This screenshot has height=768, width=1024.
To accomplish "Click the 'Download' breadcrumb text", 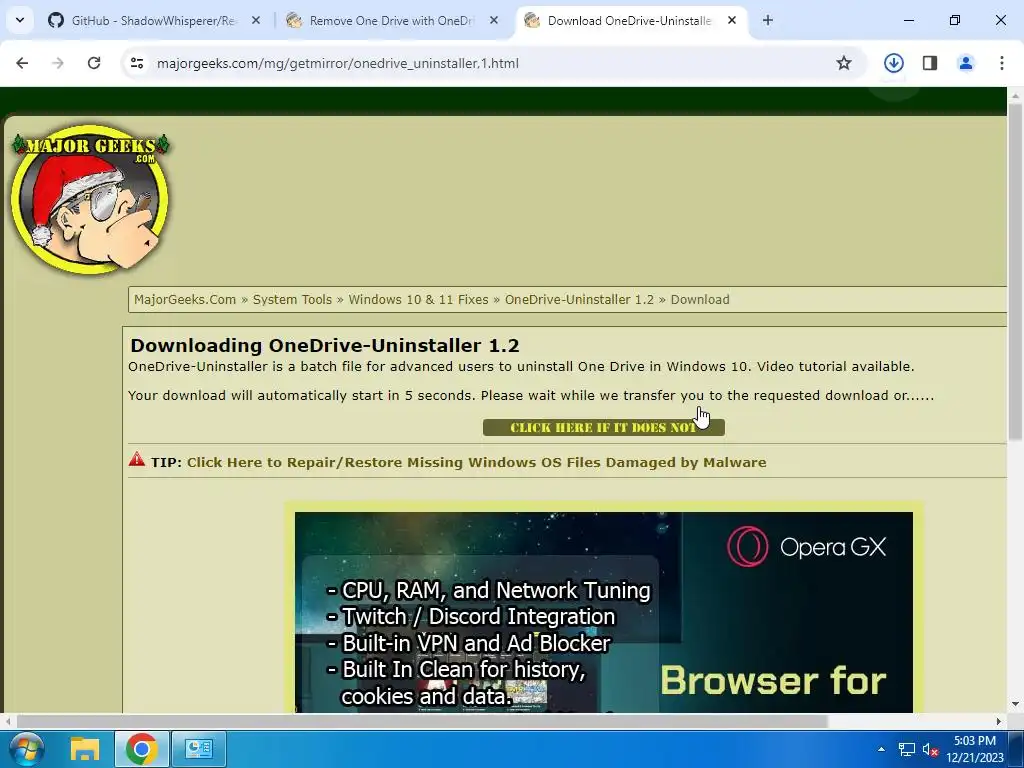I will (700, 300).
